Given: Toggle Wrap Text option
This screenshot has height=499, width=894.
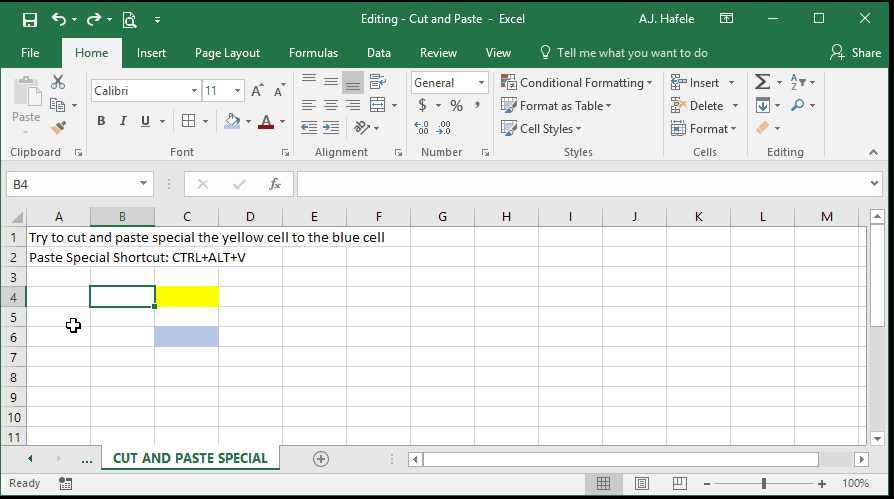Looking at the screenshot, I should [377, 82].
